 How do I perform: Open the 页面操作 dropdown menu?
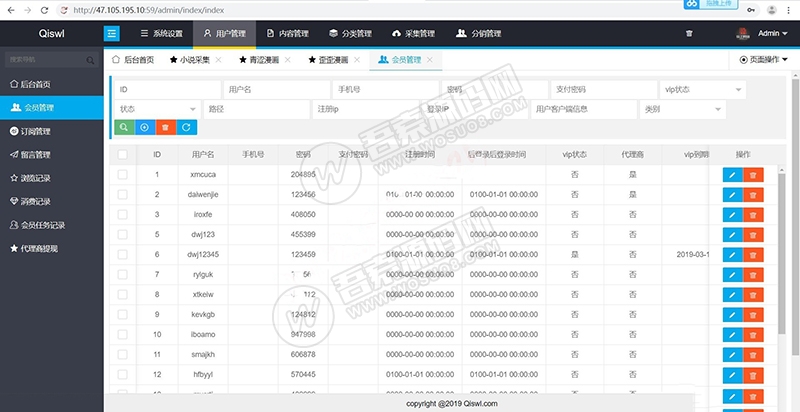(765, 60)
